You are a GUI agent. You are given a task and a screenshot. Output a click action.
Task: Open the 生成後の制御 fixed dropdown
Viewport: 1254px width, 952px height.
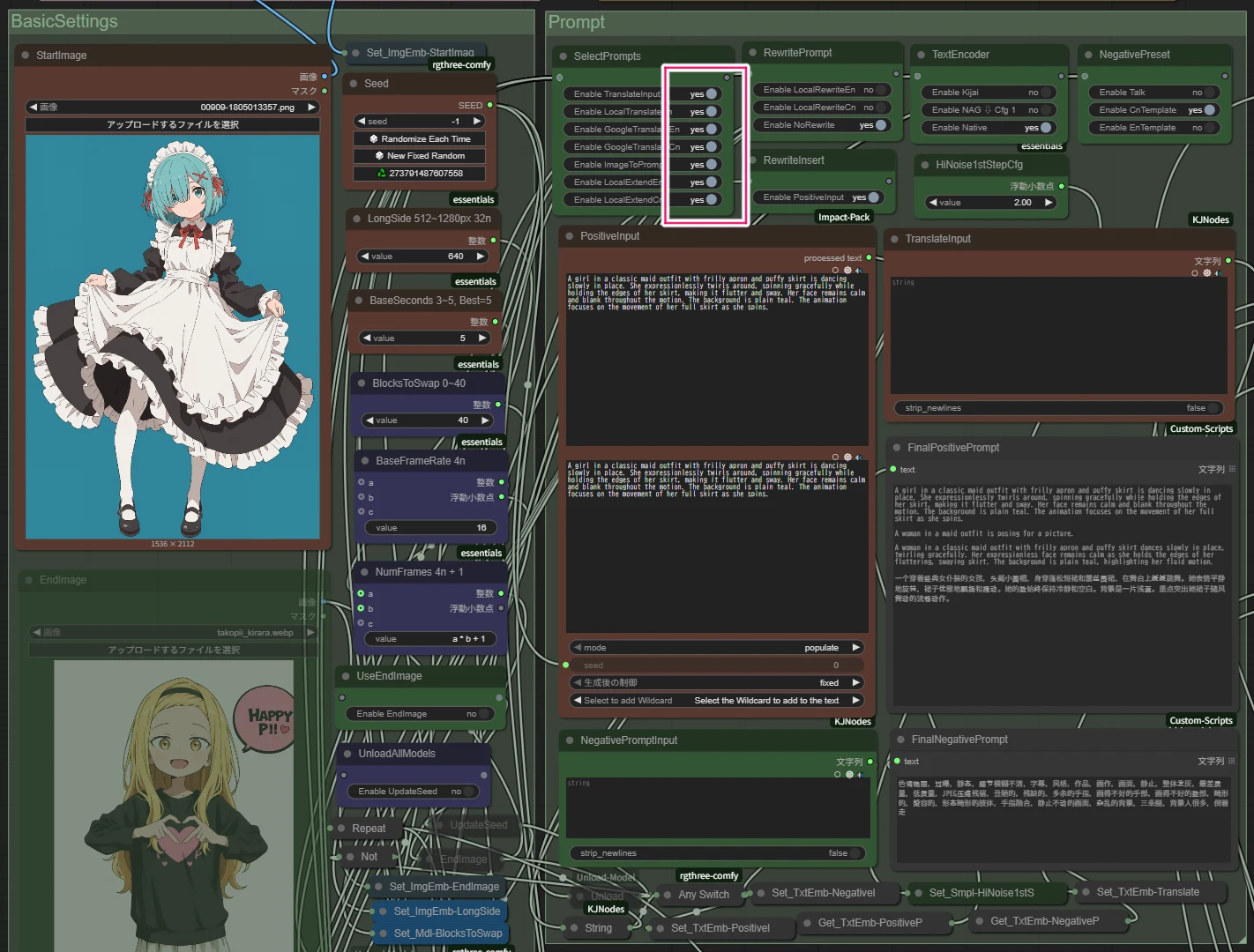[x=715, y=683]
